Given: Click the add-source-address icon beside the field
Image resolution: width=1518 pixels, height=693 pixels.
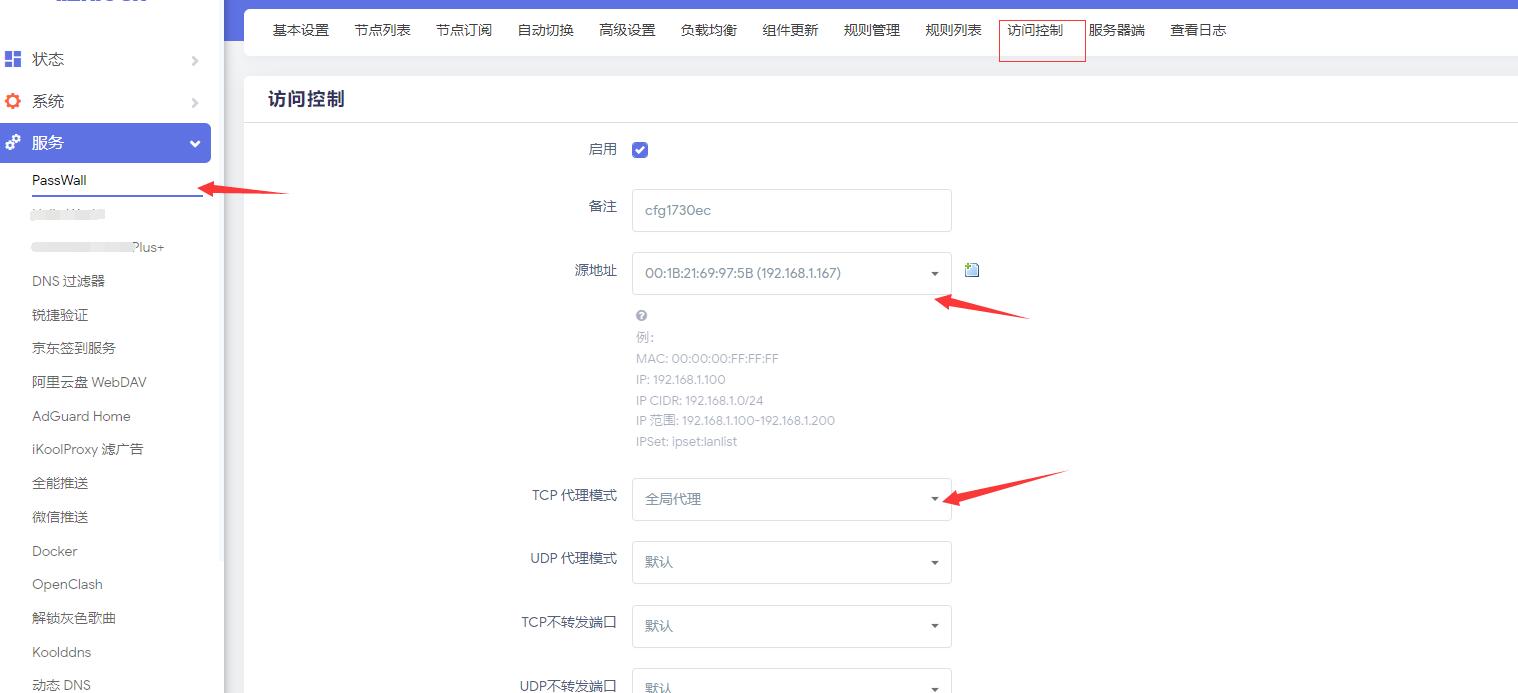Looking at the screenshot, I should 971,270.
